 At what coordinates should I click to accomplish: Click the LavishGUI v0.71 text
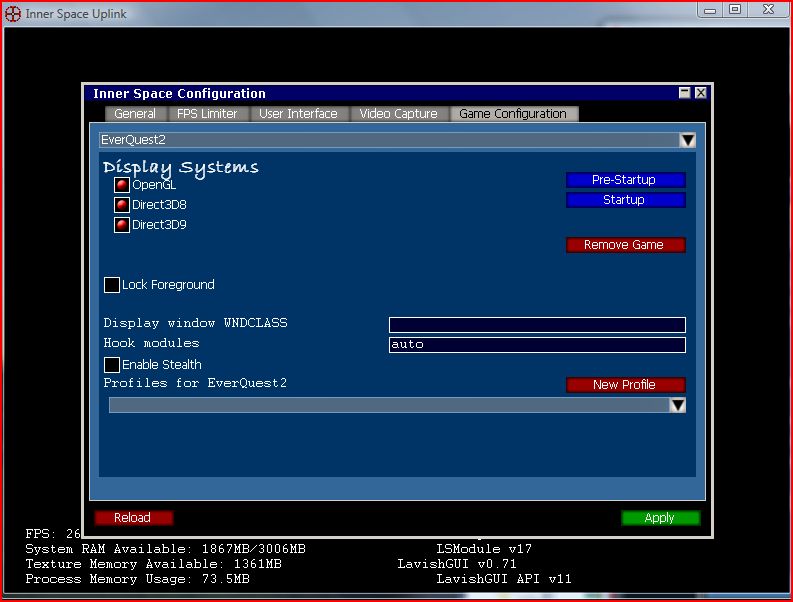(457, 564)
